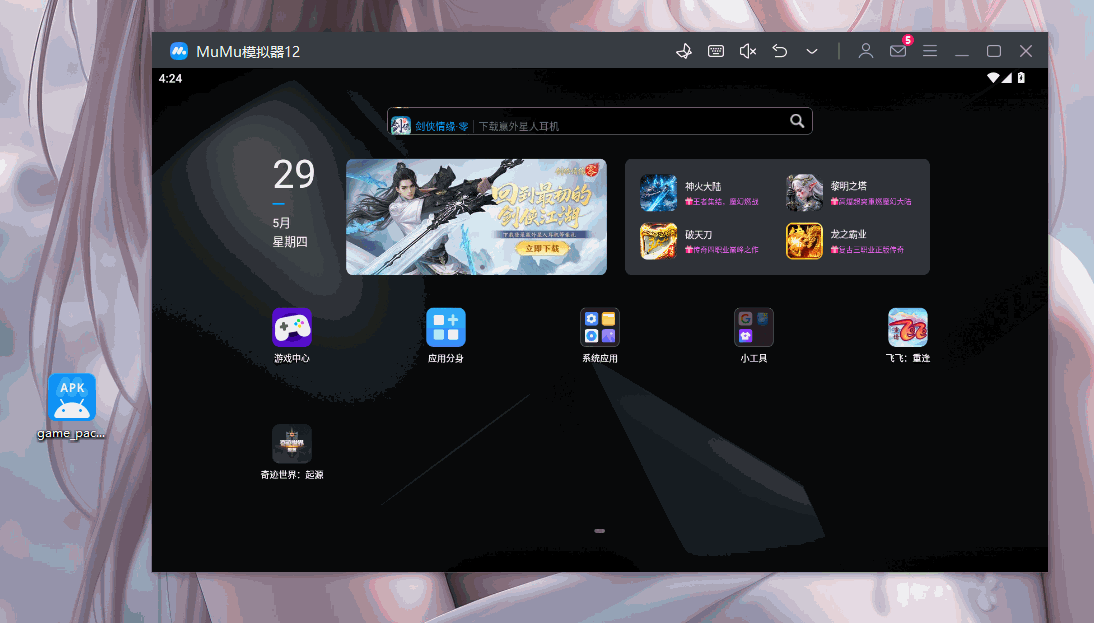Open messages mail icon with badge

click(x=898, y=51)
